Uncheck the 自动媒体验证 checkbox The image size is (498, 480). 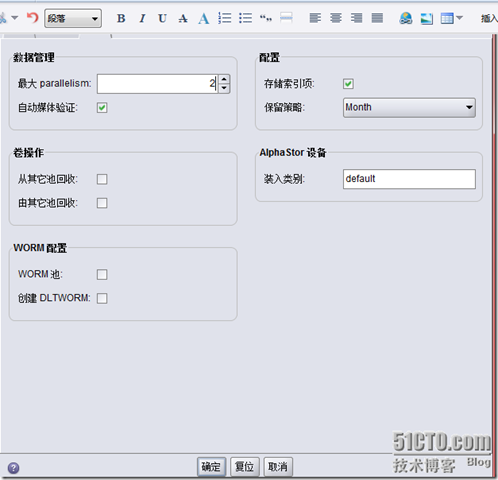(x=102, y=108)
